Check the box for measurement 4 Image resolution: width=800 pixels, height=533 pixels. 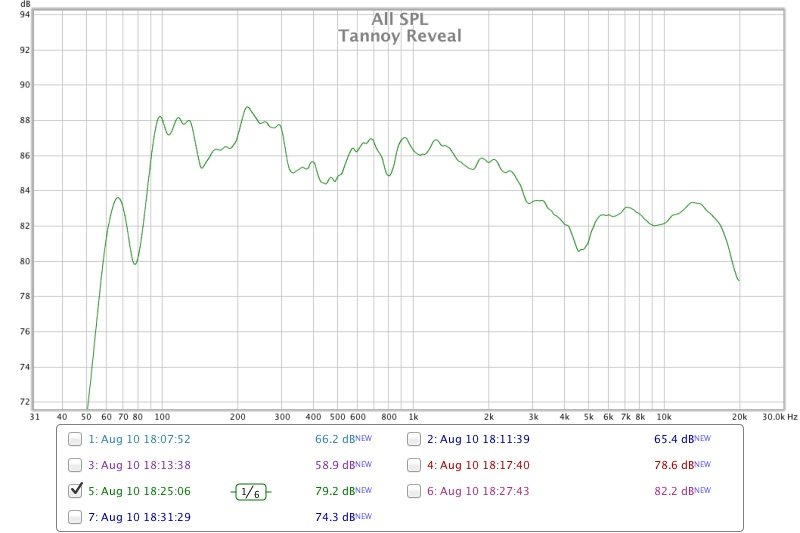pyautogui.click(x=414, y=465)
